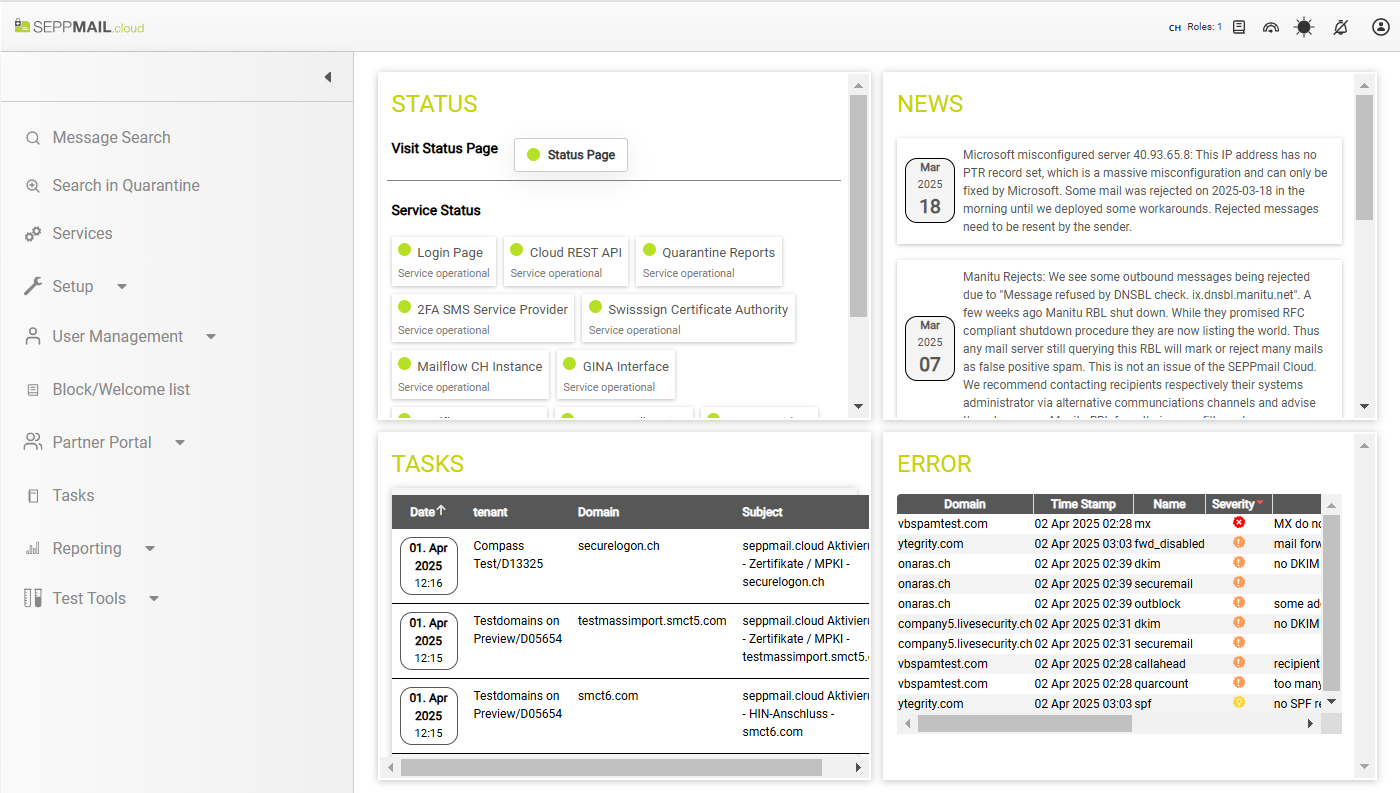The width and height of the screenshot is (1400, 793).
Task: Open Message Search in sidebar
Action: point(111,138)
